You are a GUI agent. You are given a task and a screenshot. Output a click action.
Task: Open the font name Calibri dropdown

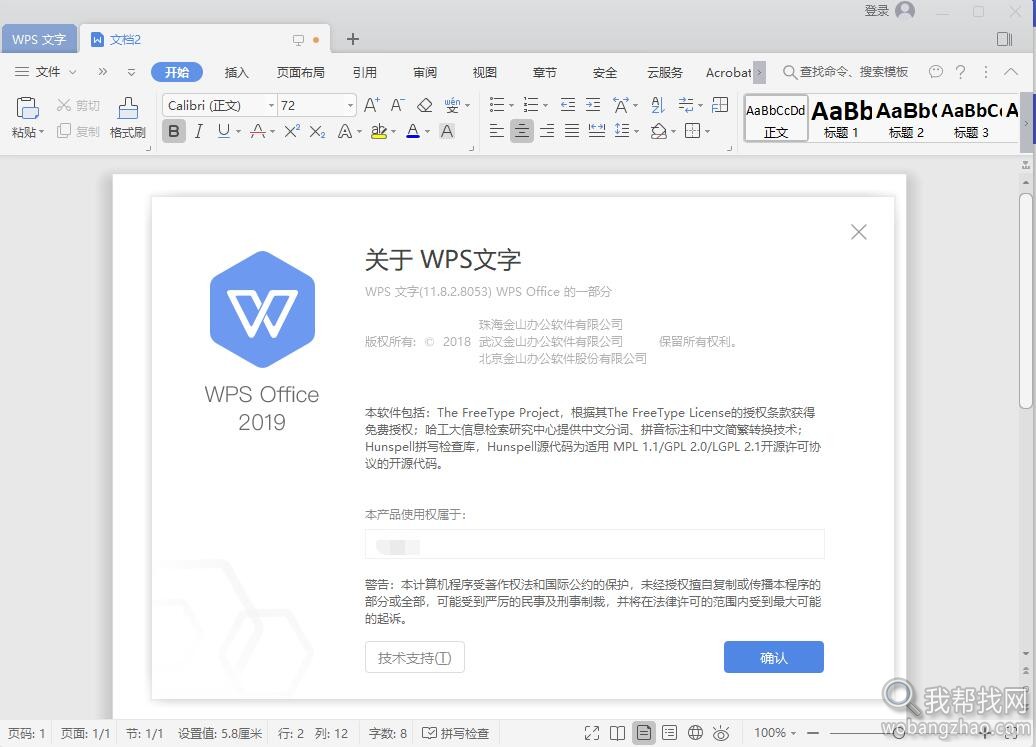[x=271, y=106]
